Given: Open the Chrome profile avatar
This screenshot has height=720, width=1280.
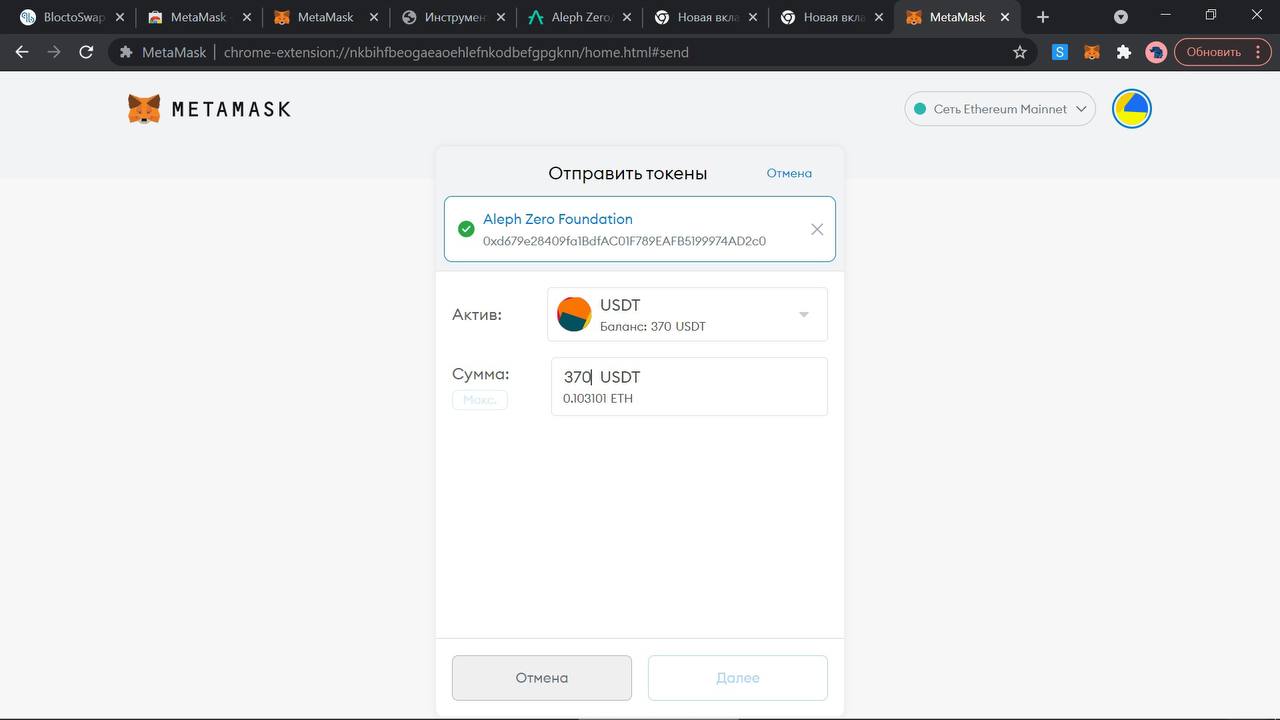Looking at the screenshot, I should (1156, 52).
